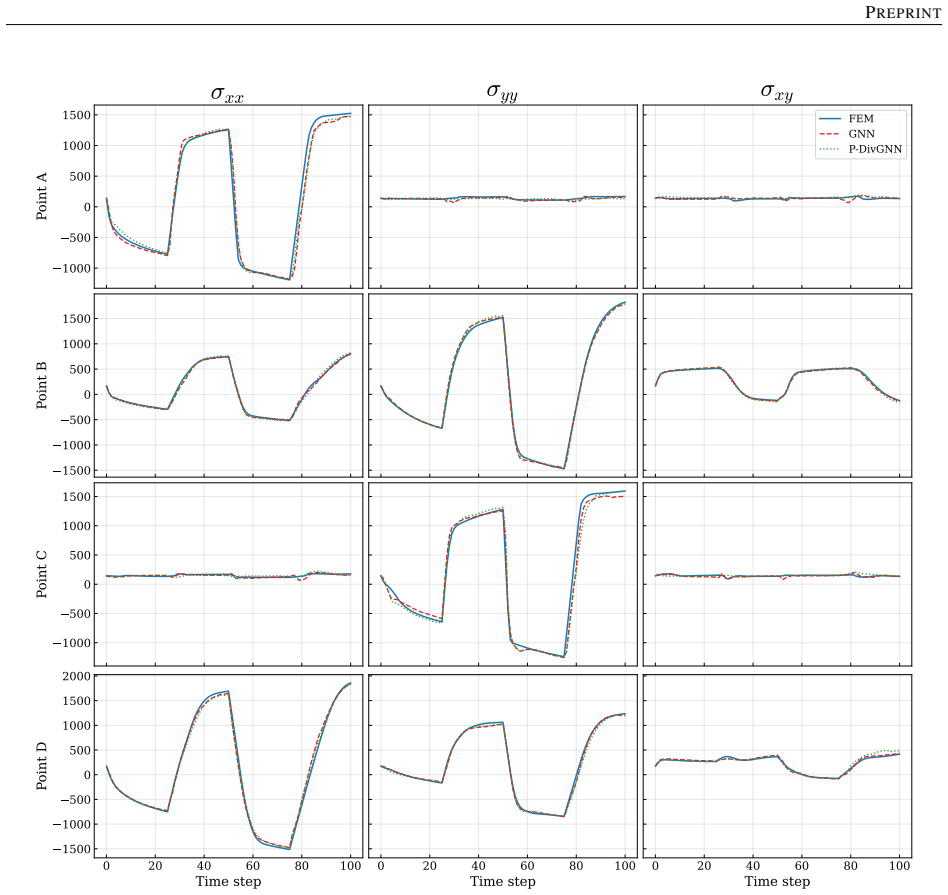Click the dotted green P-DivGNN legend line sample
Image resolution: width=948 pixels, height=895 pixels.
[x=830, y=149]
